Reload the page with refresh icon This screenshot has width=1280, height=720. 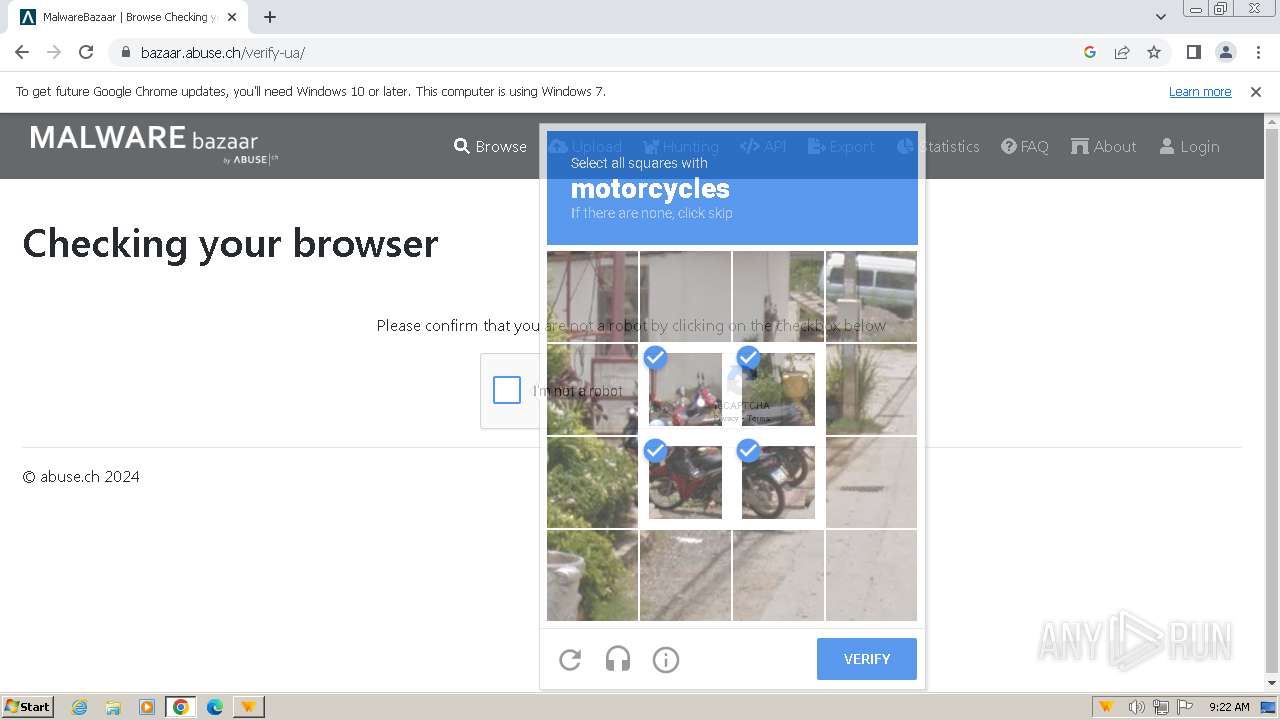[86, 52]
